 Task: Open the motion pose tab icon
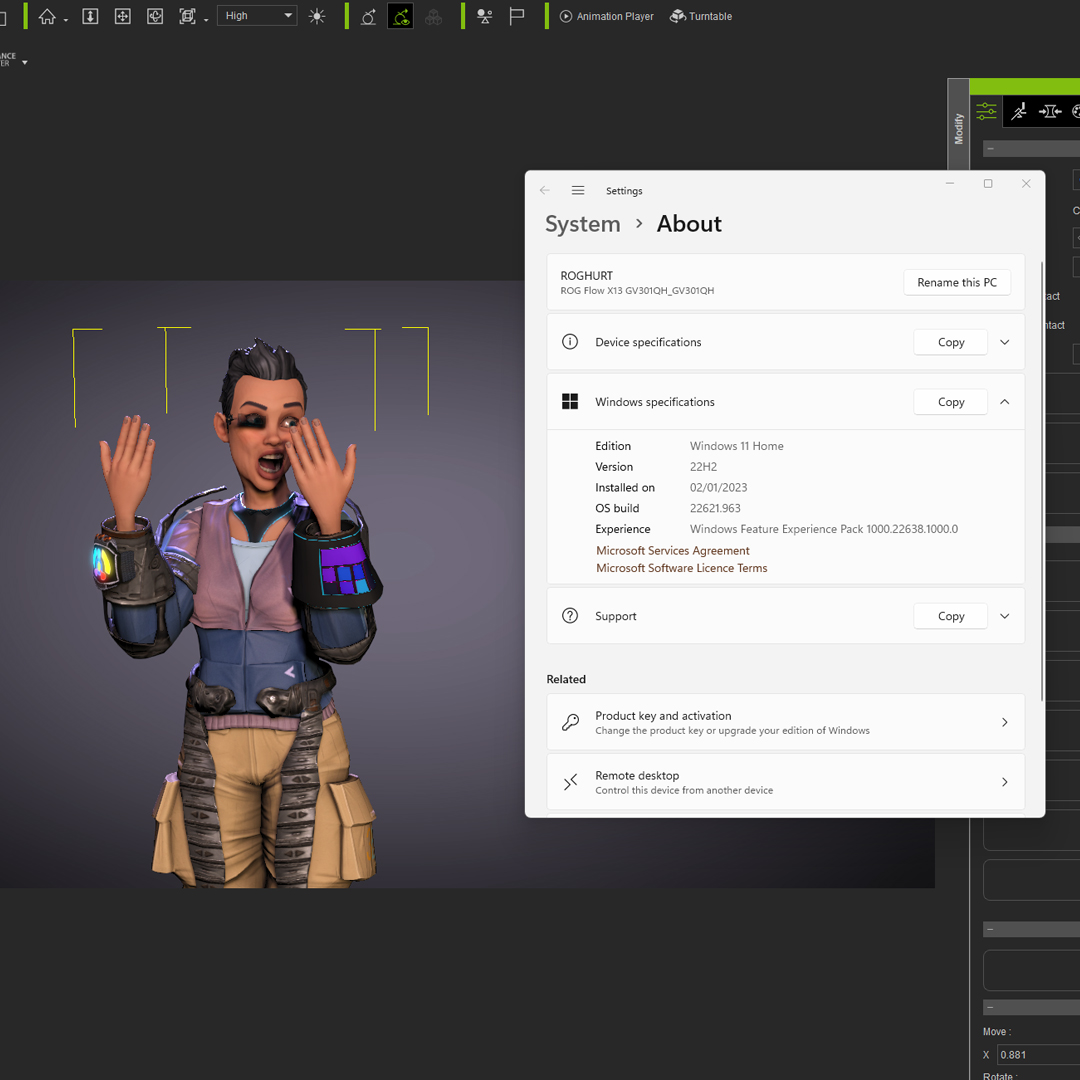click(x=1019, y=111)
